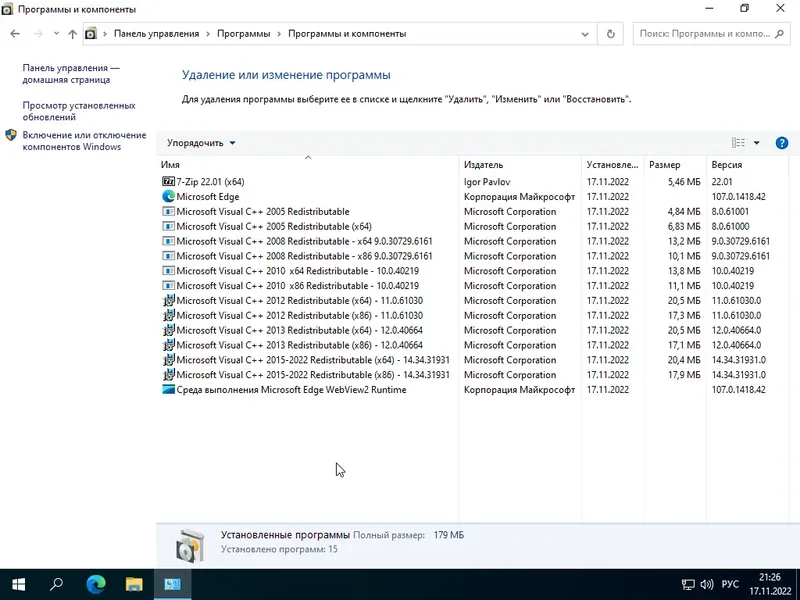Go up one level with the up arrow
Viewport: 800px width, 600px height.
click(x=72, y=34)
